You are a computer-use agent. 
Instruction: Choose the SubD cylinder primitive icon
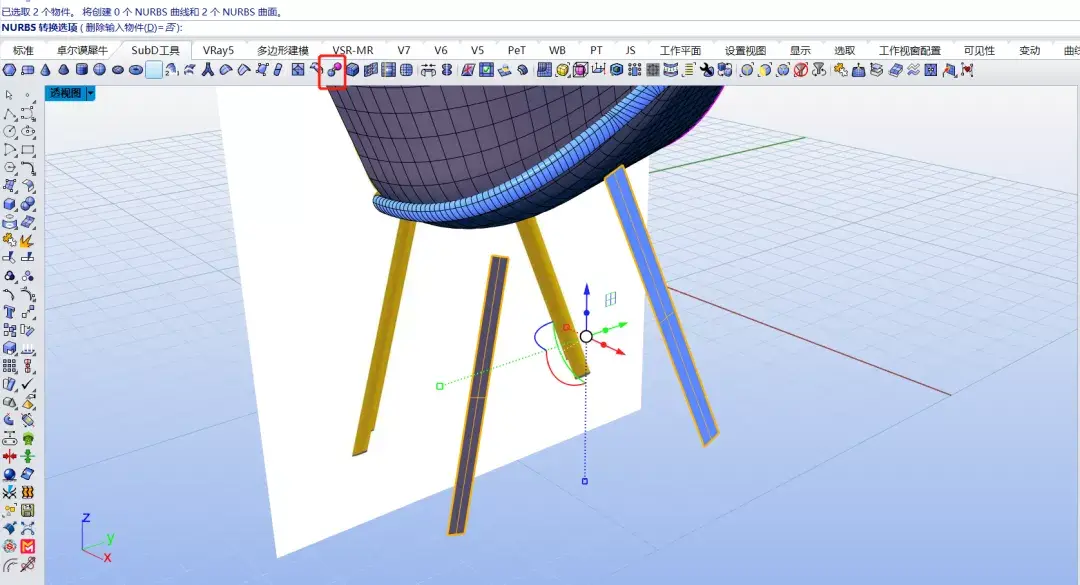(81, 70)
